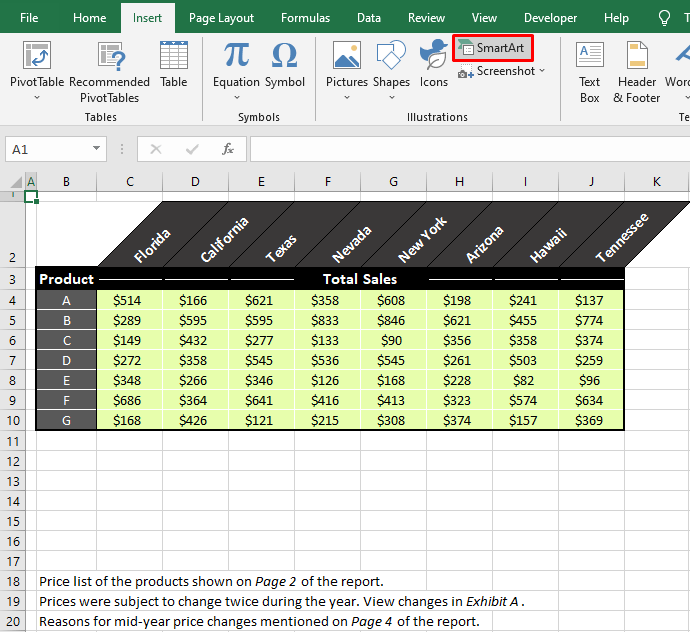Select row 5 header
690x632 pixels.
13,320
